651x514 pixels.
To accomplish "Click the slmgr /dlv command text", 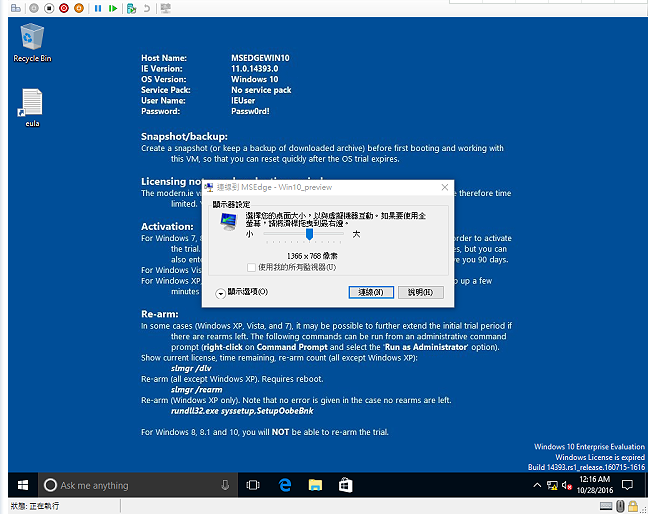I will click(191, 368).
